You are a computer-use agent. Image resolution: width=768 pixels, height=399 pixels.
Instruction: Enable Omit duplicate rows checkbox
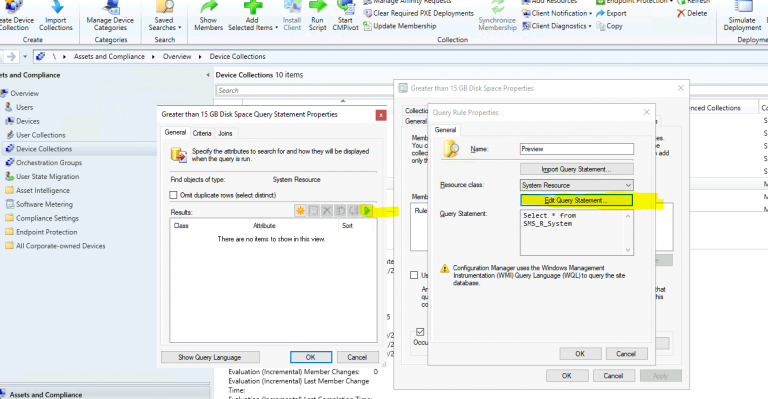(173, 195)
